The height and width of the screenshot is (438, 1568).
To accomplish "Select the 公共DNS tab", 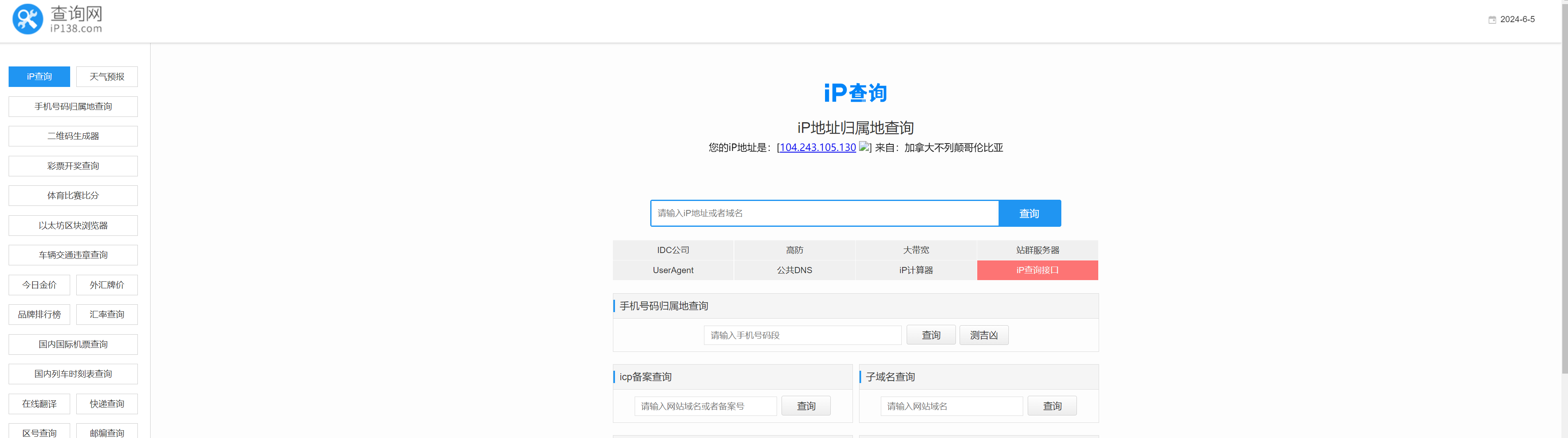I will (x=794, y=270).
